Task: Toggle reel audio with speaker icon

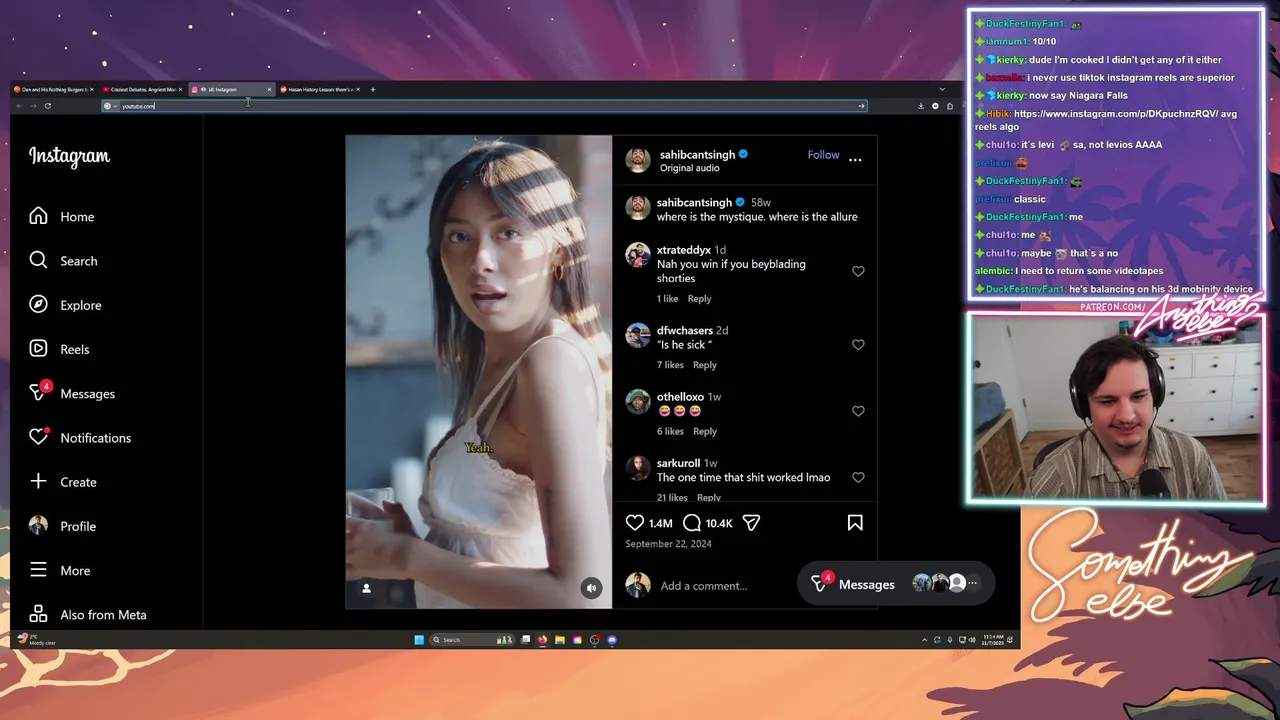Action: pyautogui.click(x=591, y=588)
